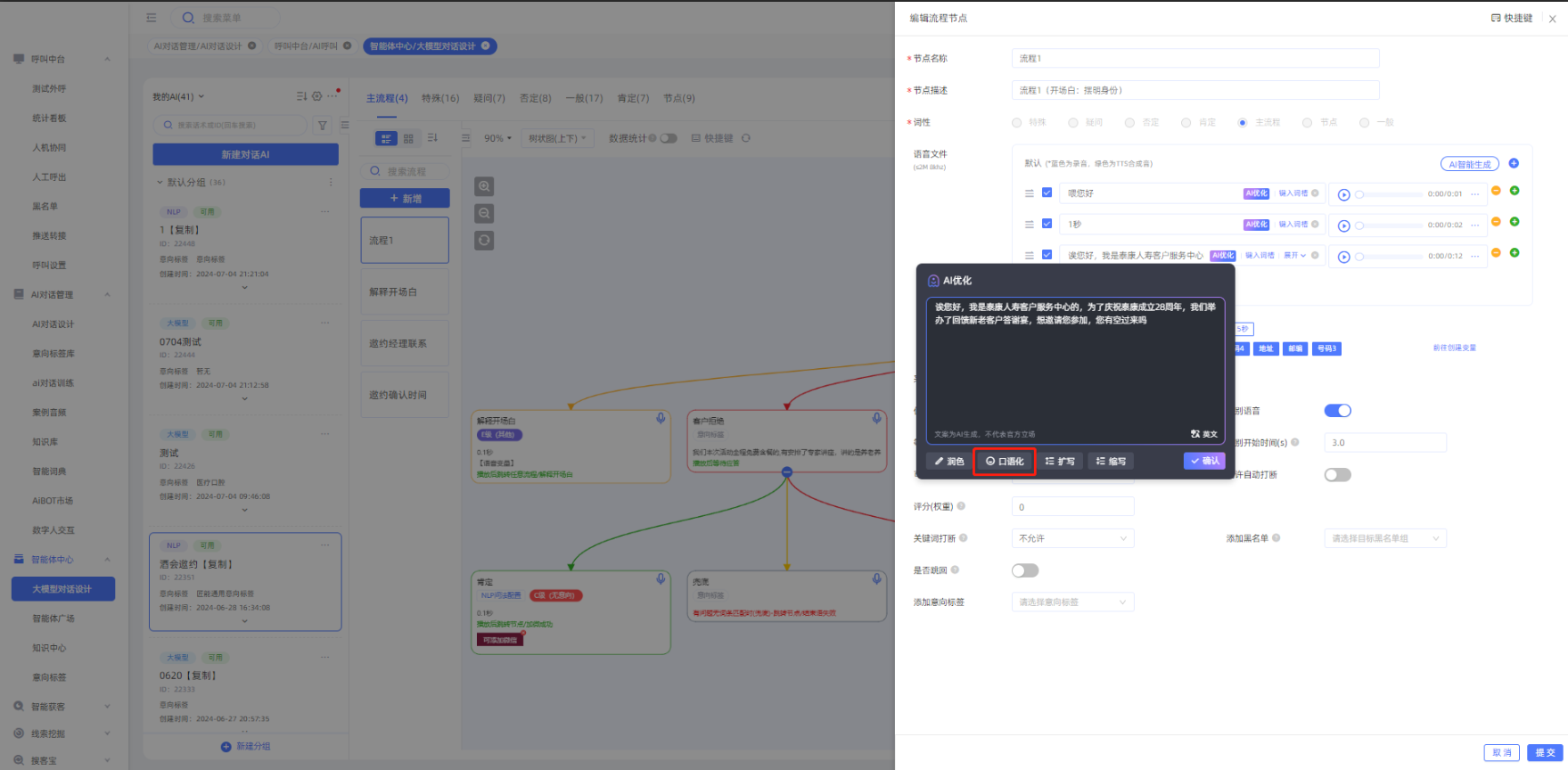Image resolution: width=1568 pixels, height=770 pixels.
Task: Click the 英文 translate icon in the AI优化 popup
Action: (x=1203, y=434)
